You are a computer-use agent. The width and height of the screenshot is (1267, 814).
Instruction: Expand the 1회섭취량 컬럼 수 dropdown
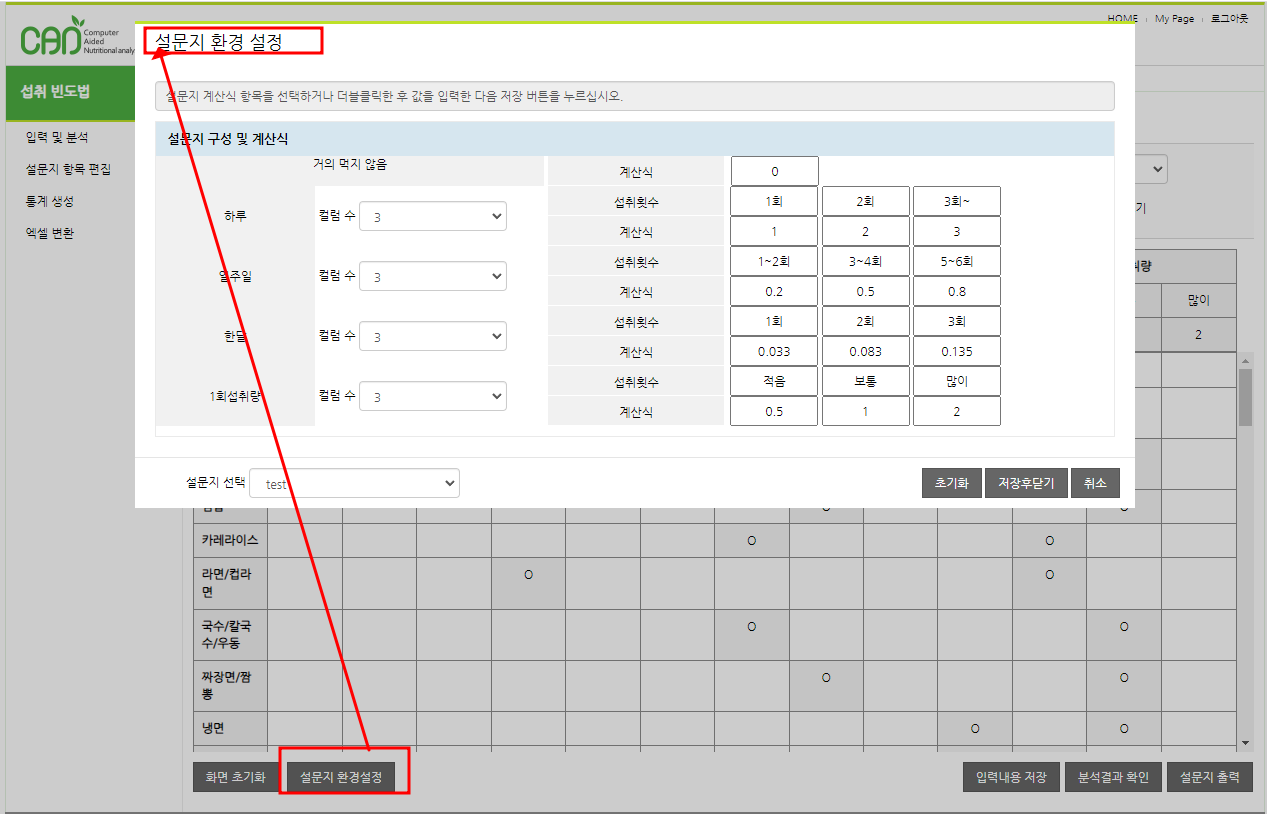pyautogui.click(x=432, y=396)
